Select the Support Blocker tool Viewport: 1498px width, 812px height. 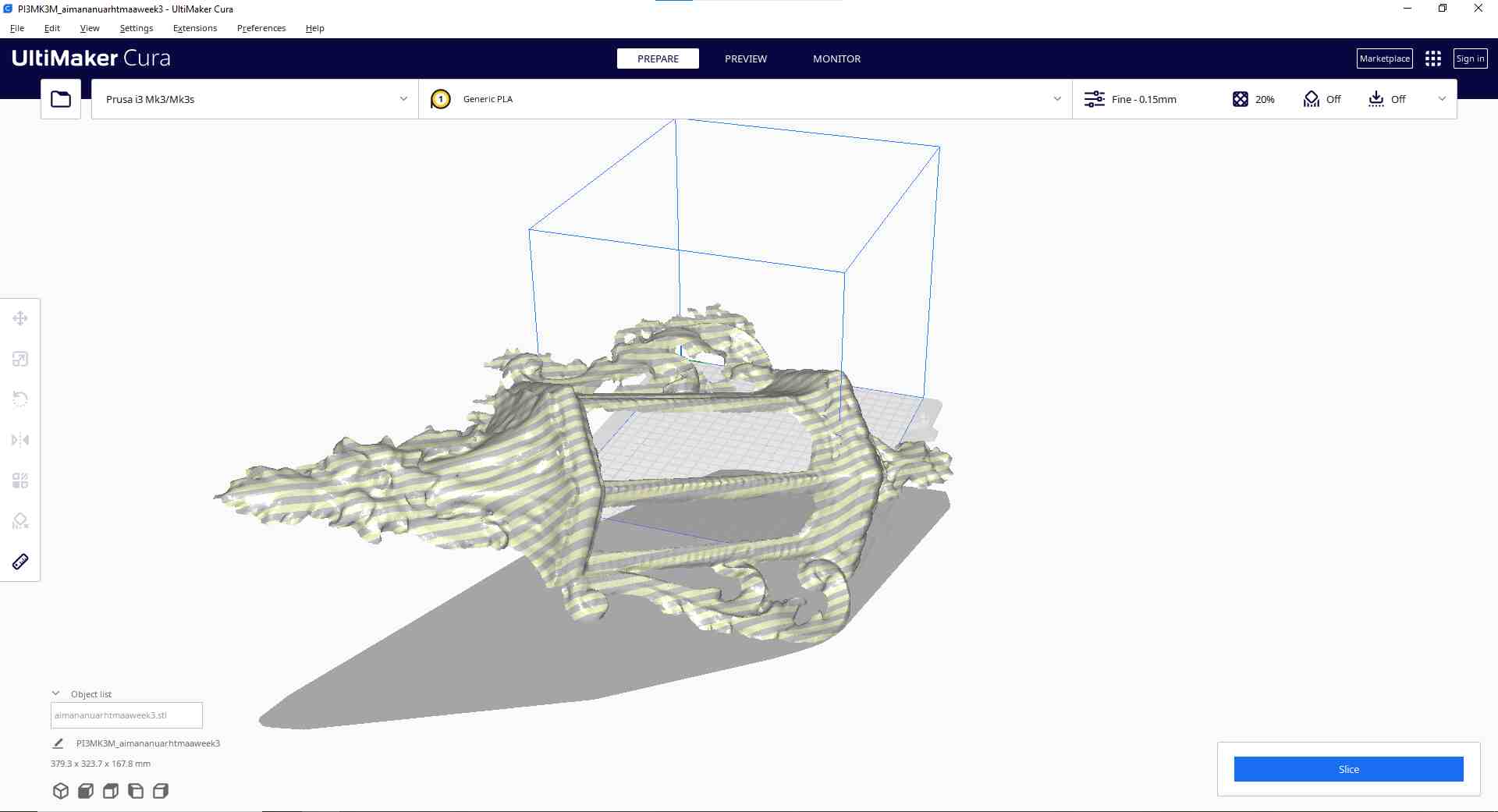(20, 521)
